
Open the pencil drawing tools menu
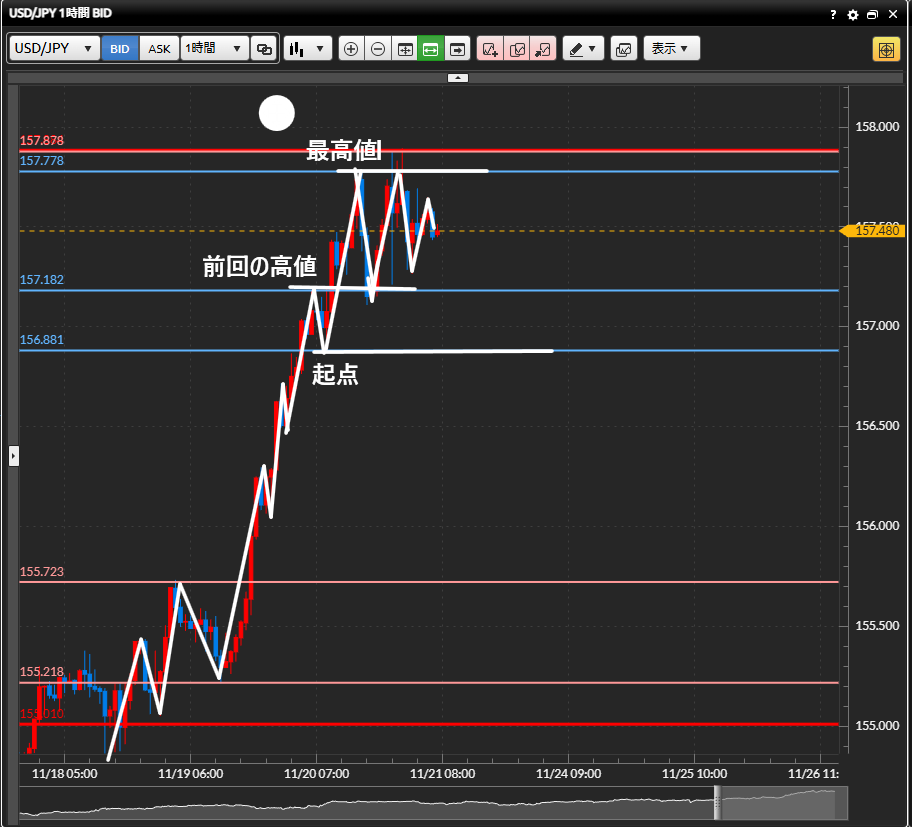coord(583,48)
